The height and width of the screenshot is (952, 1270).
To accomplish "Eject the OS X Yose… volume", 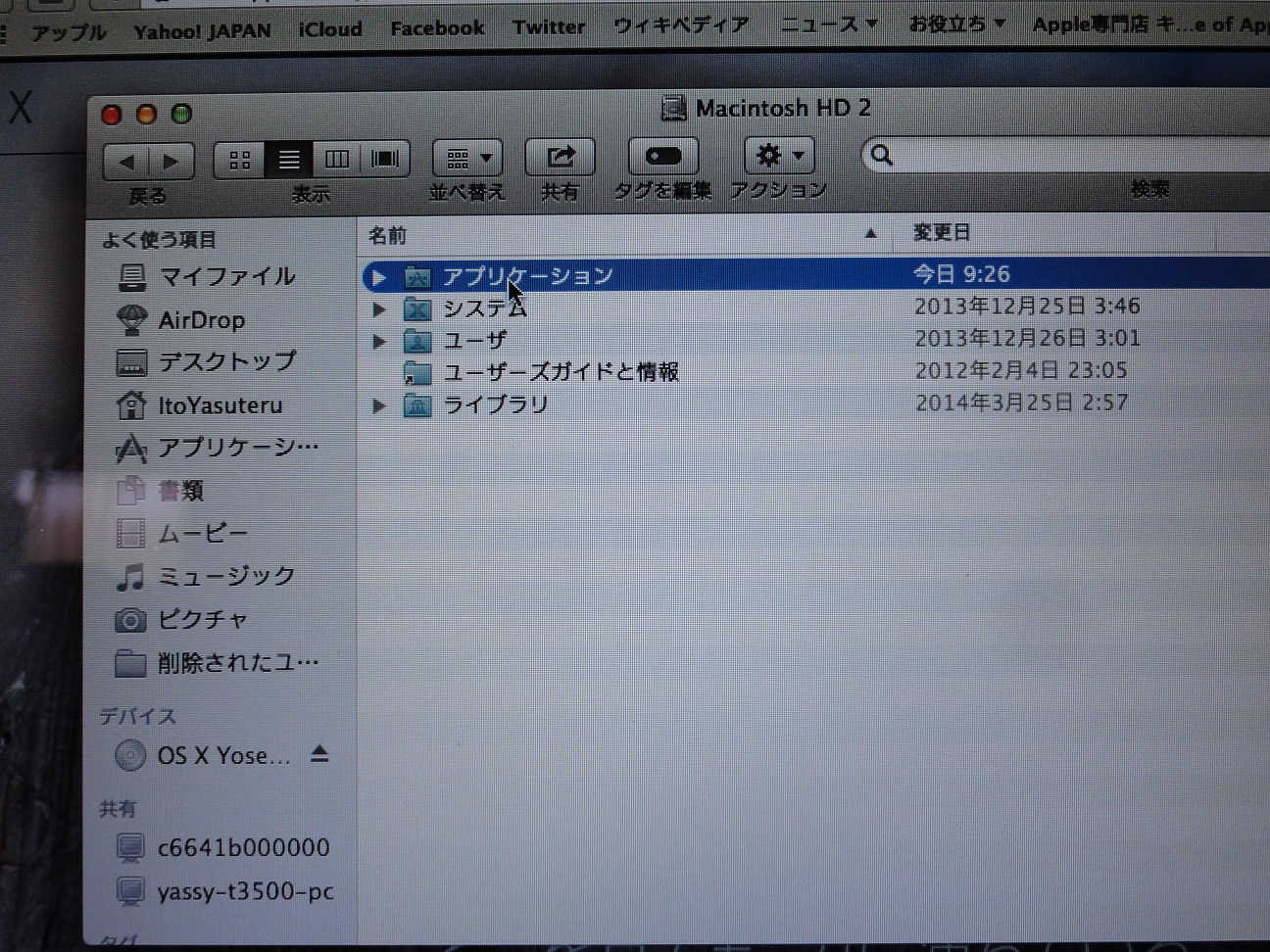I will (319, 754).
